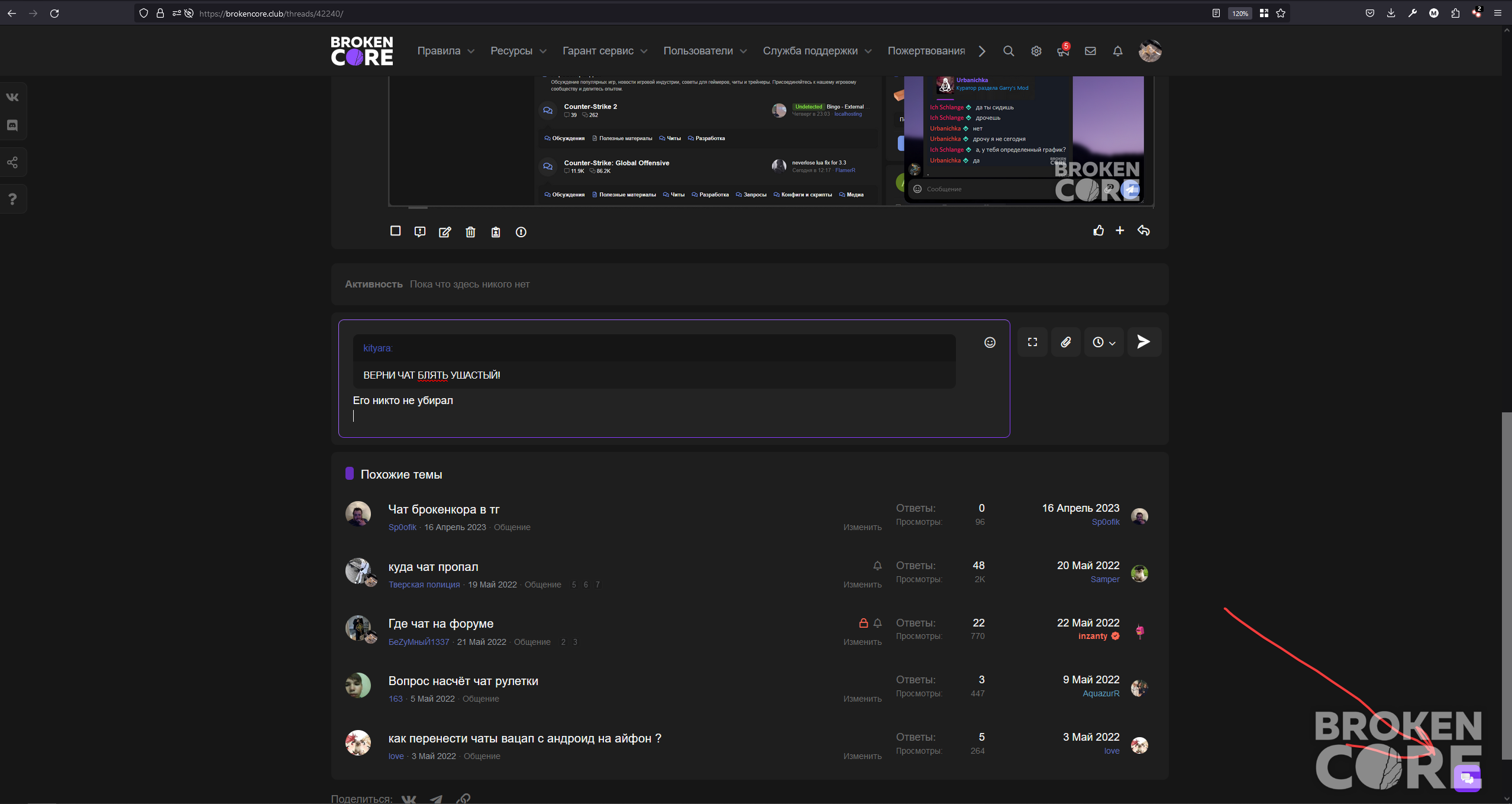
Task: Open the help question mark icon
Action: coord(12,199)
